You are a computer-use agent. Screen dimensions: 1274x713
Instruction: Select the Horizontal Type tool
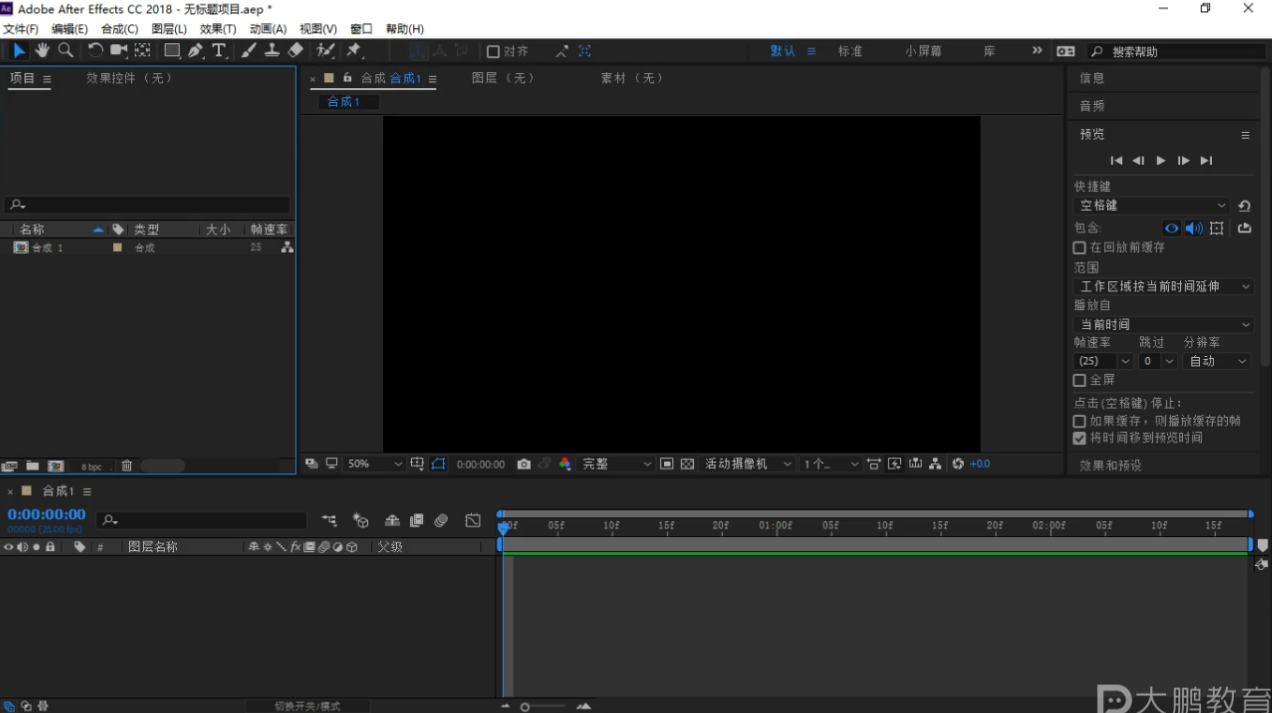click(219, 51)
